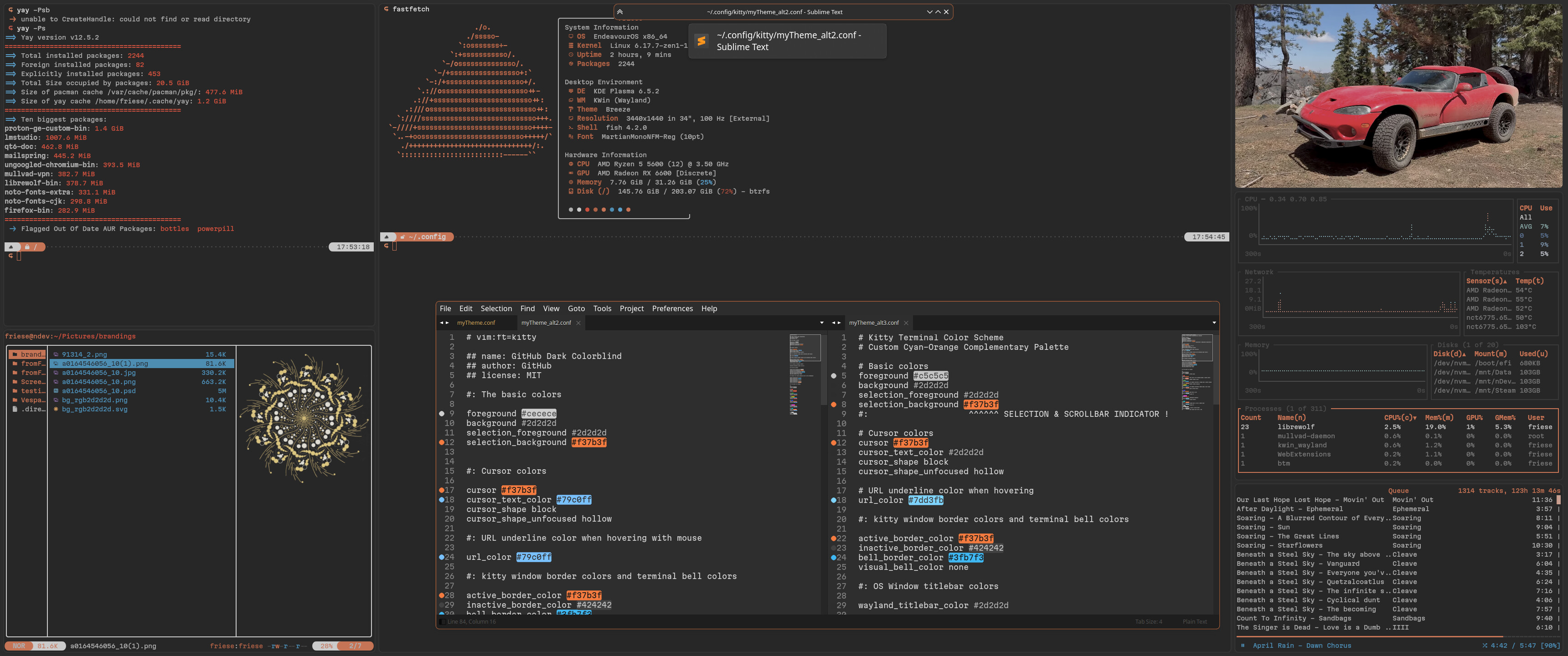The width and height of the screenshot is (1568, 656).
Task: Open tab list dropdown in left editor pane
Action: [821, 323]
